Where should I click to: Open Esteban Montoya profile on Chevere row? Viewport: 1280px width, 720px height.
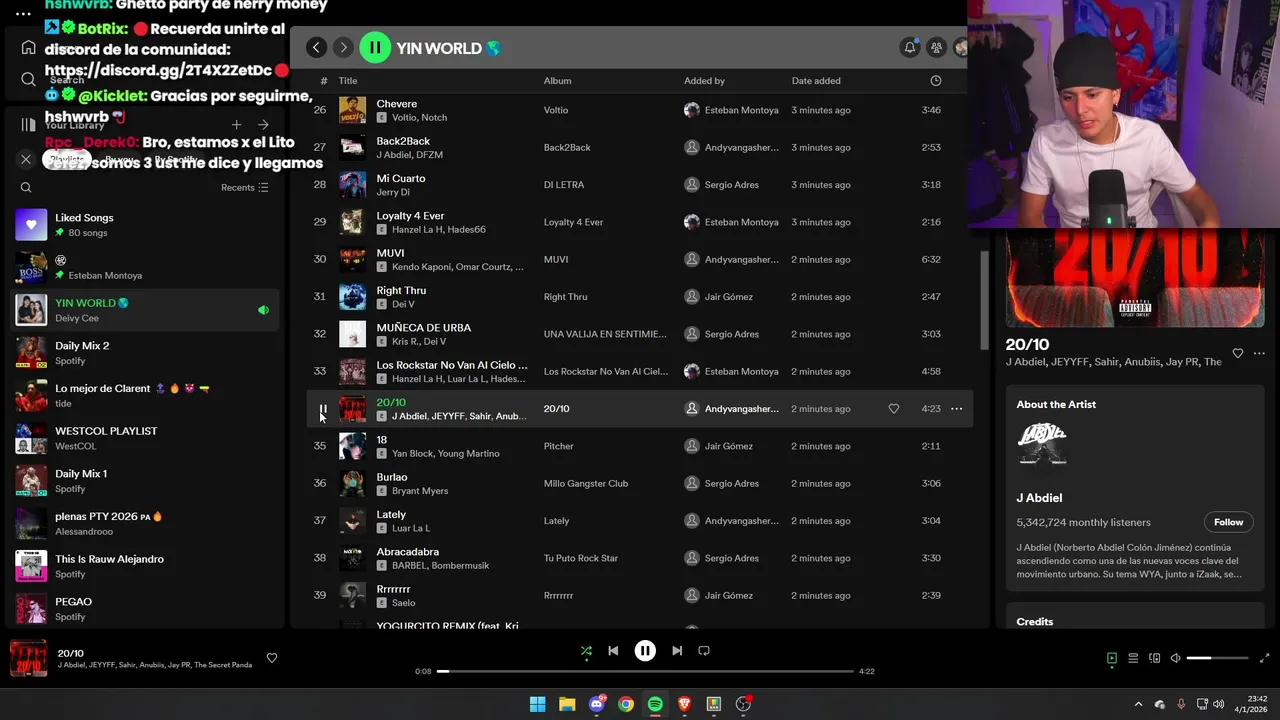(741, 110)
